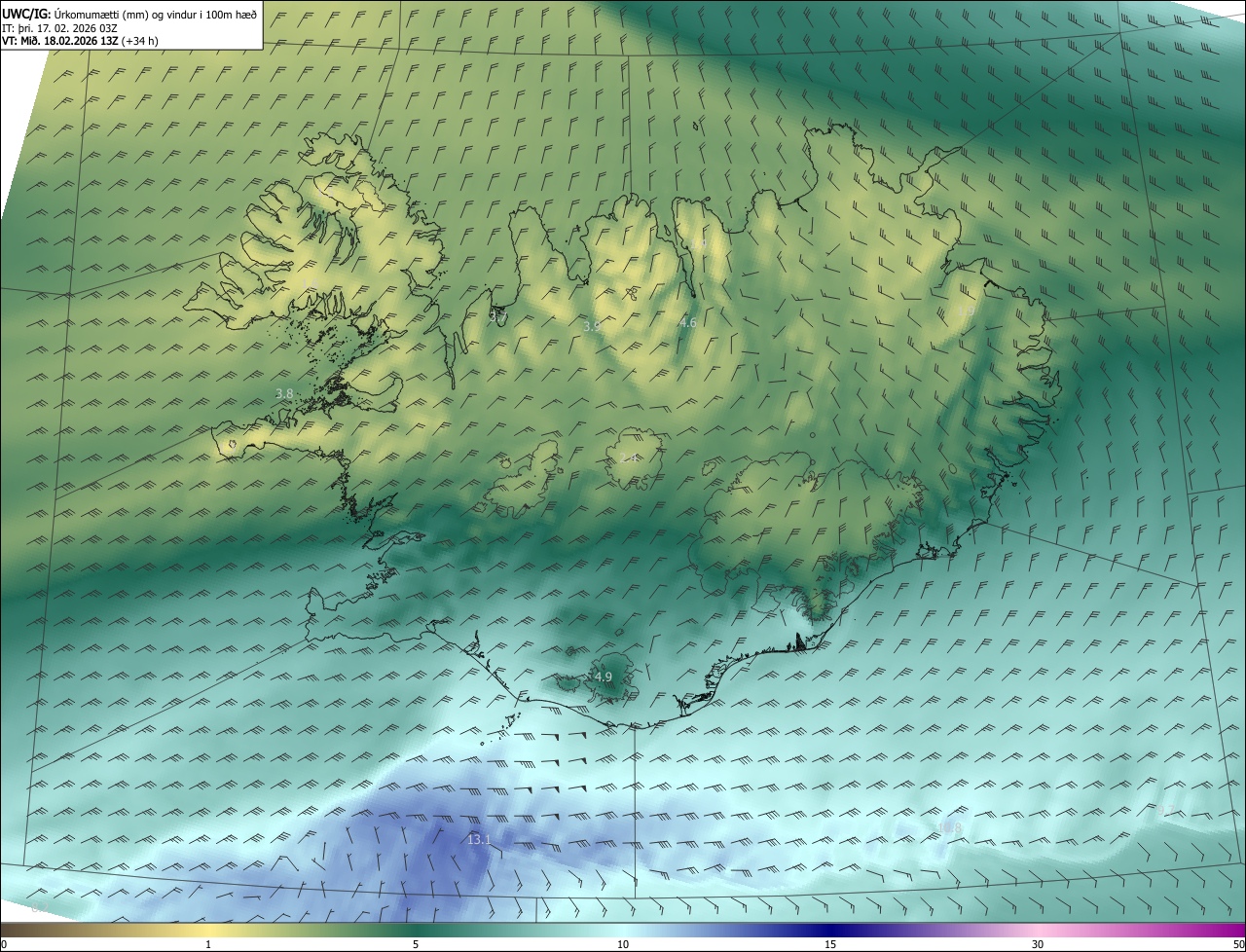Click the colorbar tick label 15
Image resolution: width=1246 pixels, height=952 pixels.
point(830,944)
